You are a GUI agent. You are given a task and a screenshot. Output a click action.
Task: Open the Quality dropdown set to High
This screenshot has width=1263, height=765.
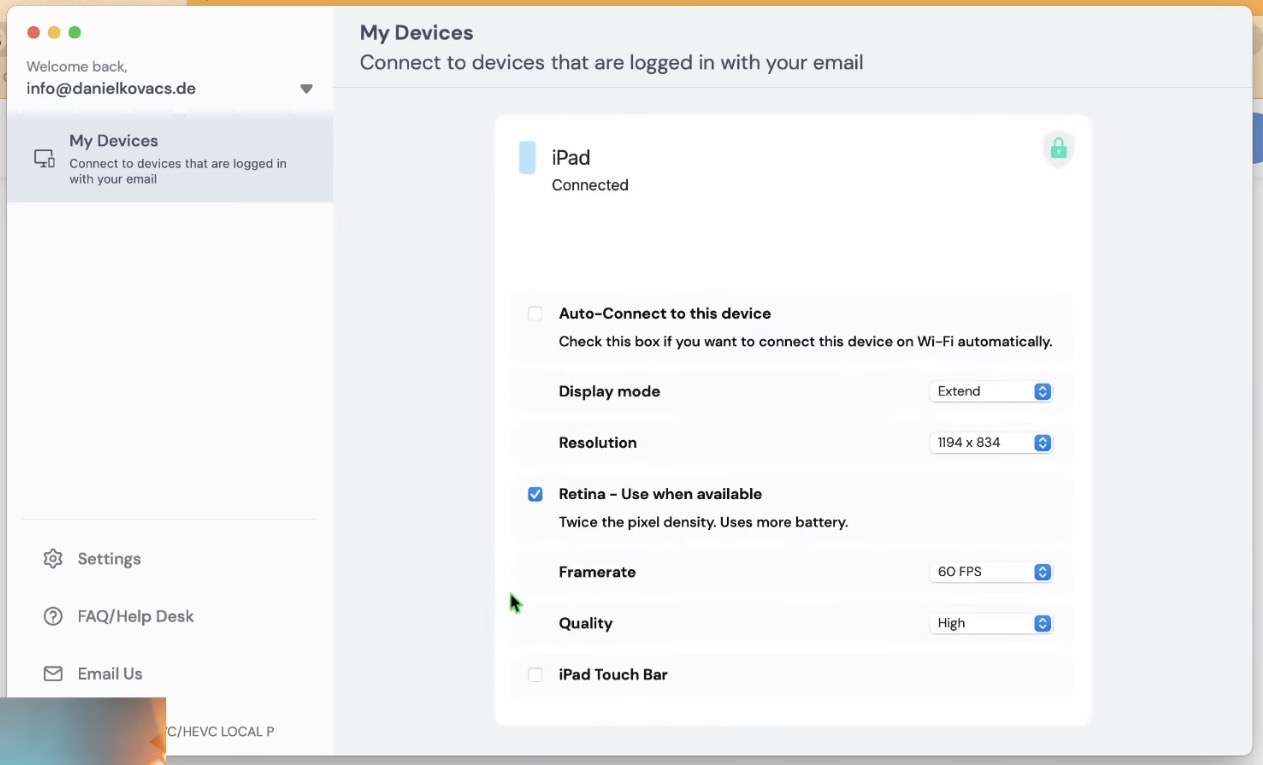point(990,623)
